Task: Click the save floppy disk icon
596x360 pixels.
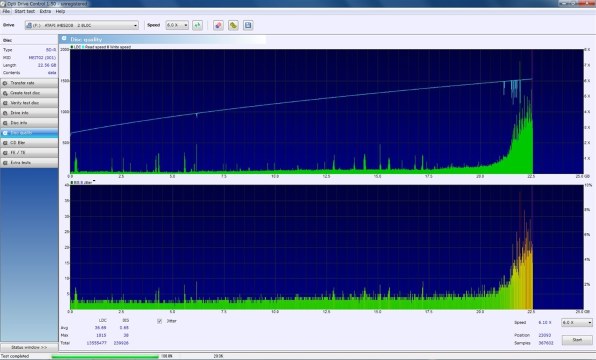Action: [248, 25]
